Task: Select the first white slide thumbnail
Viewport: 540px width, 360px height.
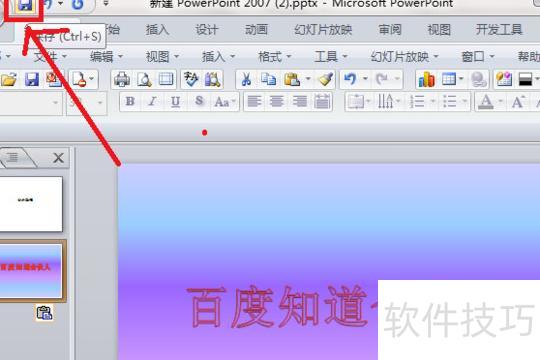Action: click(x=31, y=204)
